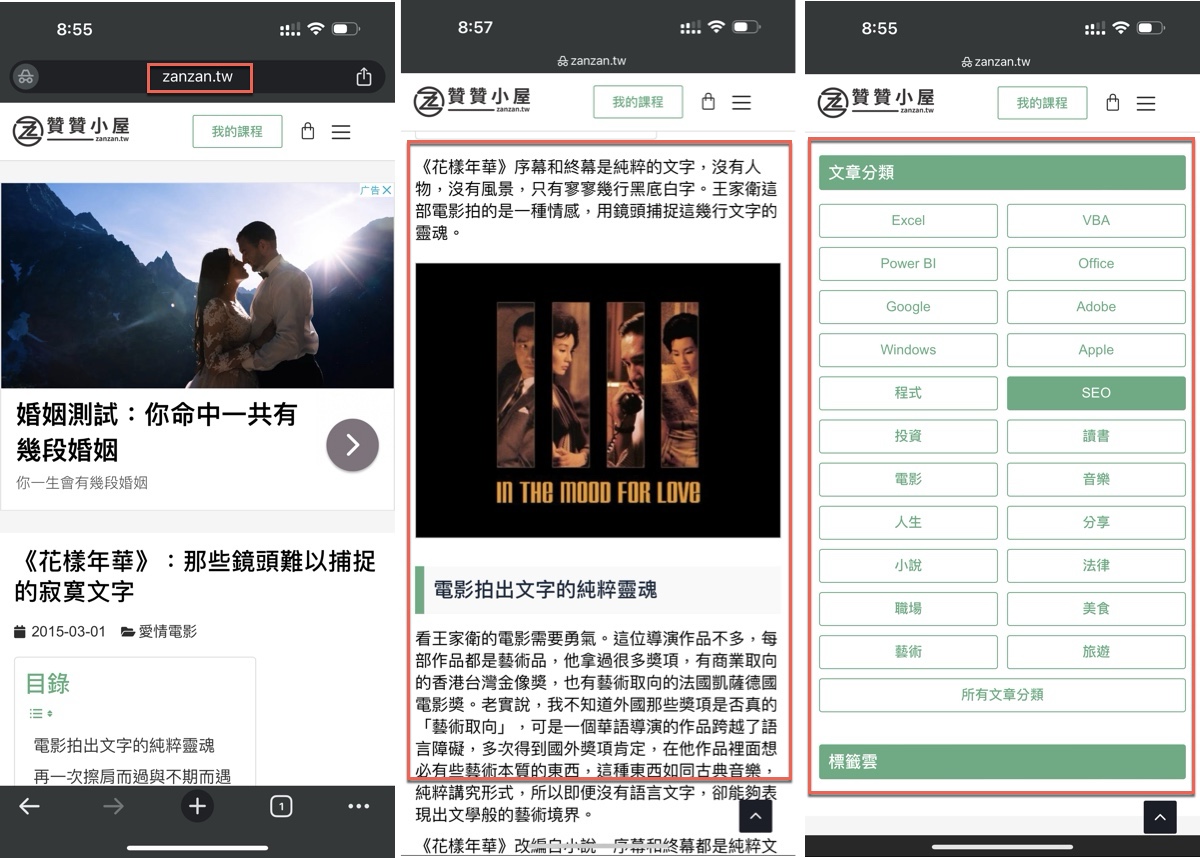This screenshot has width=1200, height=858.
Task: Tap the 贊贊小屋 logo in the middle screenshot
Action: click(472, 101)
